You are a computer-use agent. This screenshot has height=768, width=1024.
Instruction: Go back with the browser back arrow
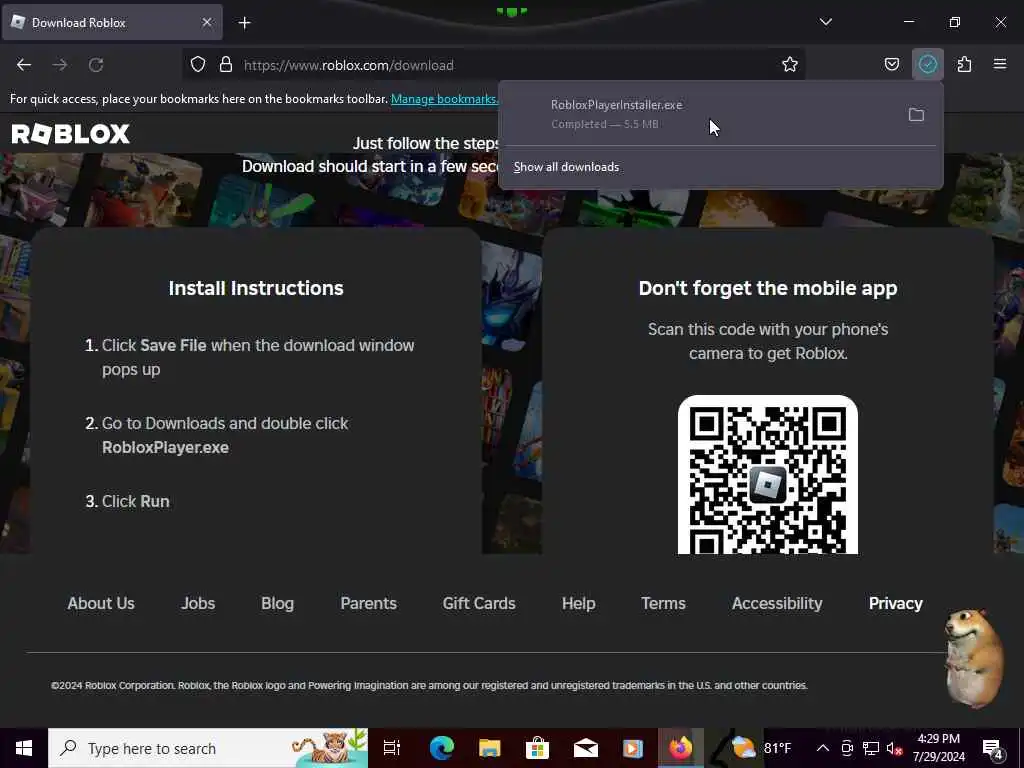(x=24, y=65)
